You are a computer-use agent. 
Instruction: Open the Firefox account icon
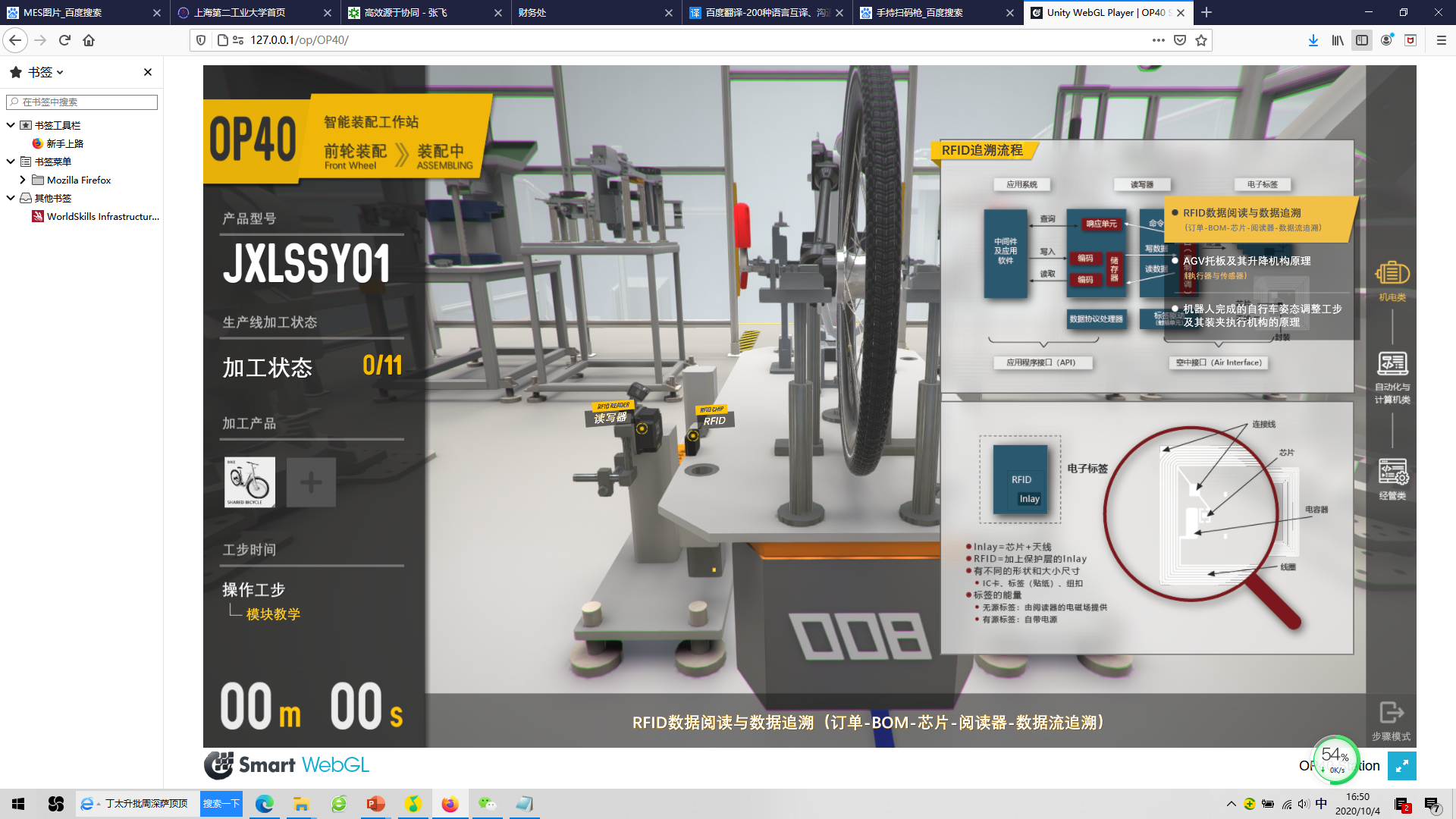[x=1386, y=40]
